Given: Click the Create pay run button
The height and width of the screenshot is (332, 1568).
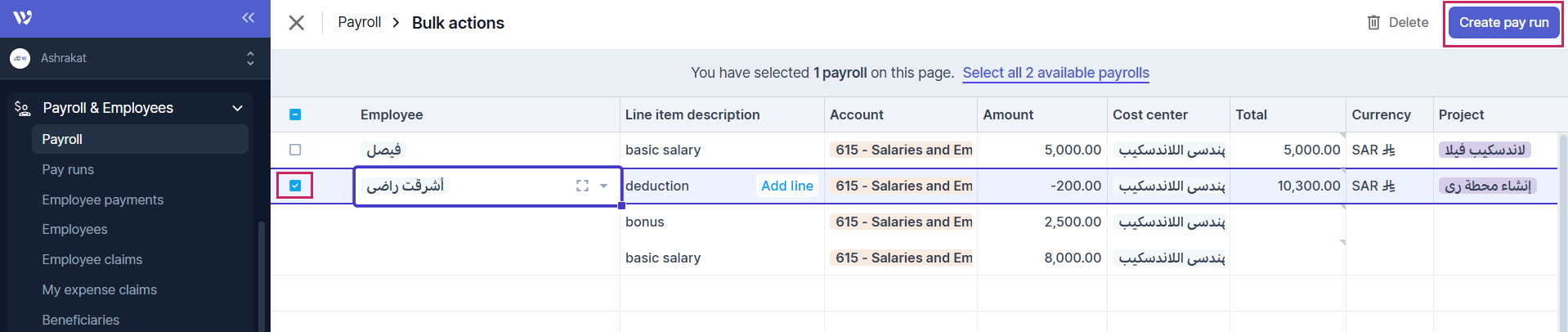Looking at the screenshot, I should 1503,23.
